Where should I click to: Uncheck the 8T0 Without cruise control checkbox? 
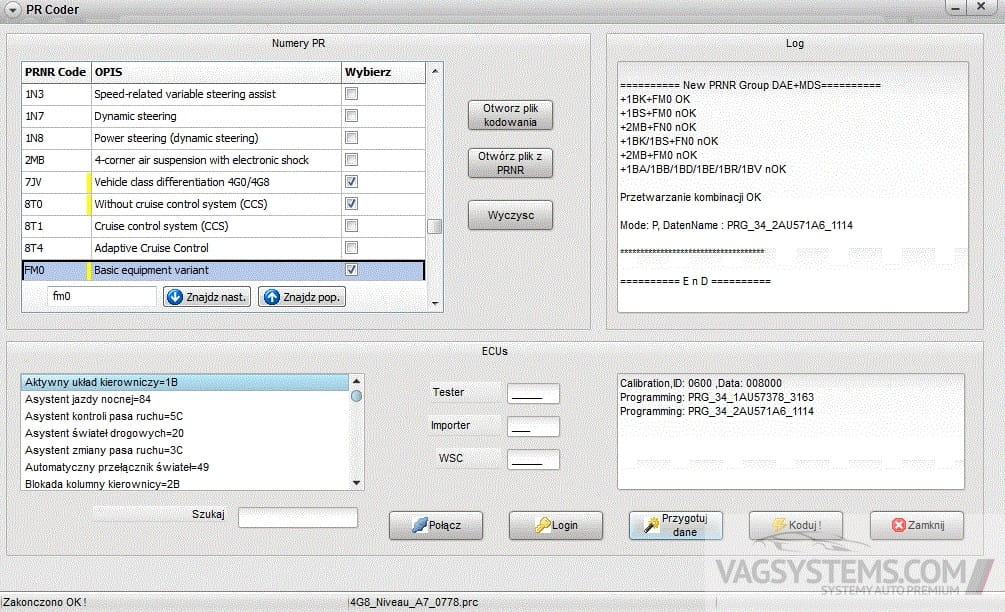pyautogui.click(x=351, y=204)
